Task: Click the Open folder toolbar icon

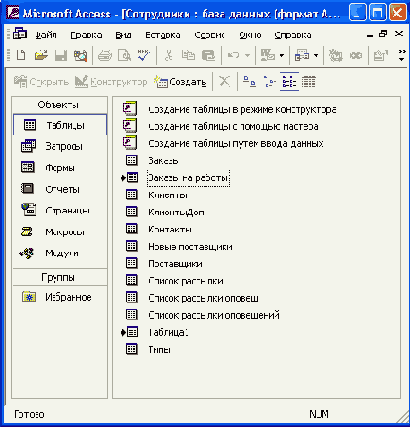Action: click(x=41, y=55)
